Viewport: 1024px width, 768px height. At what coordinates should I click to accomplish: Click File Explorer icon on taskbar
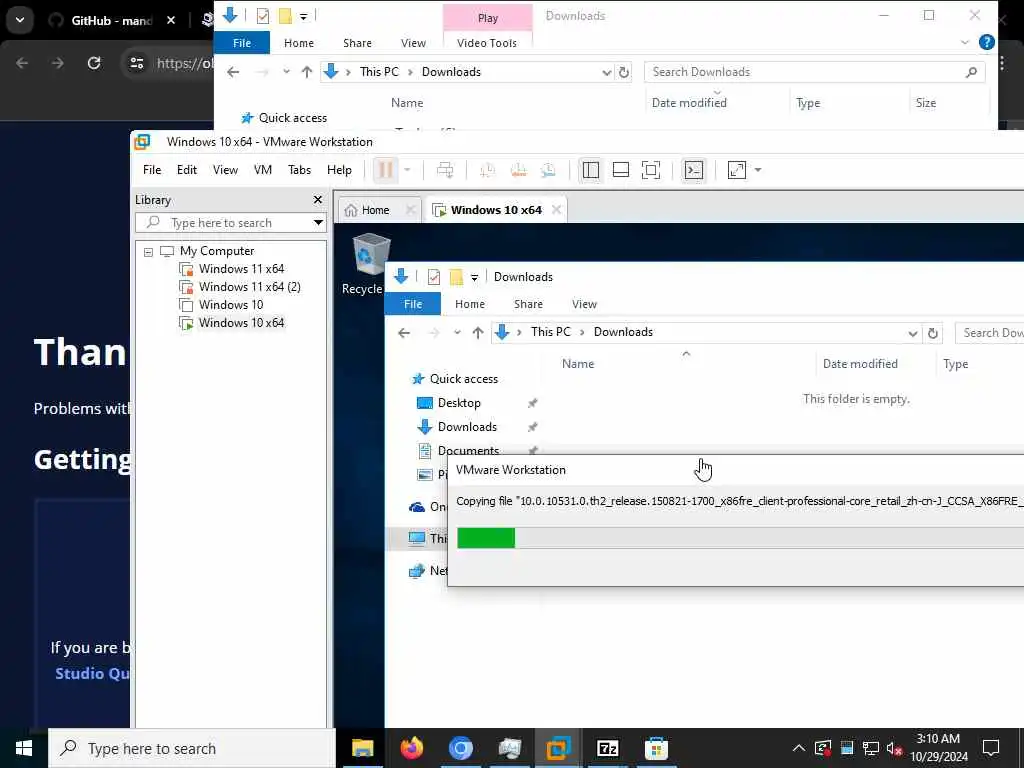363,748
